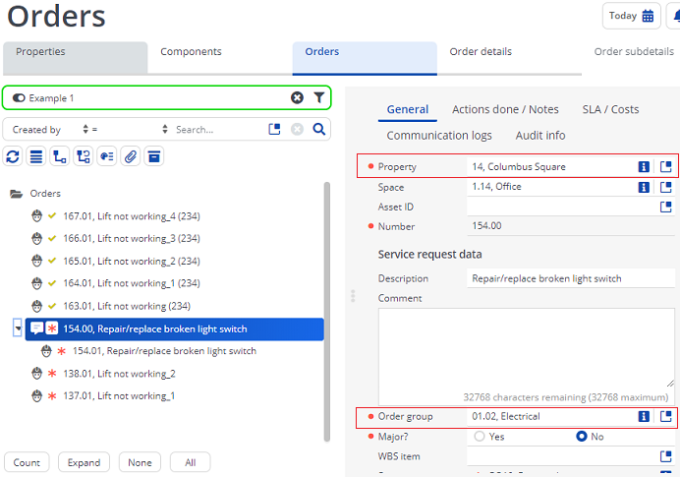Select order 163.01, Lift not working
The image size is (680, 477).
point(127,306)
